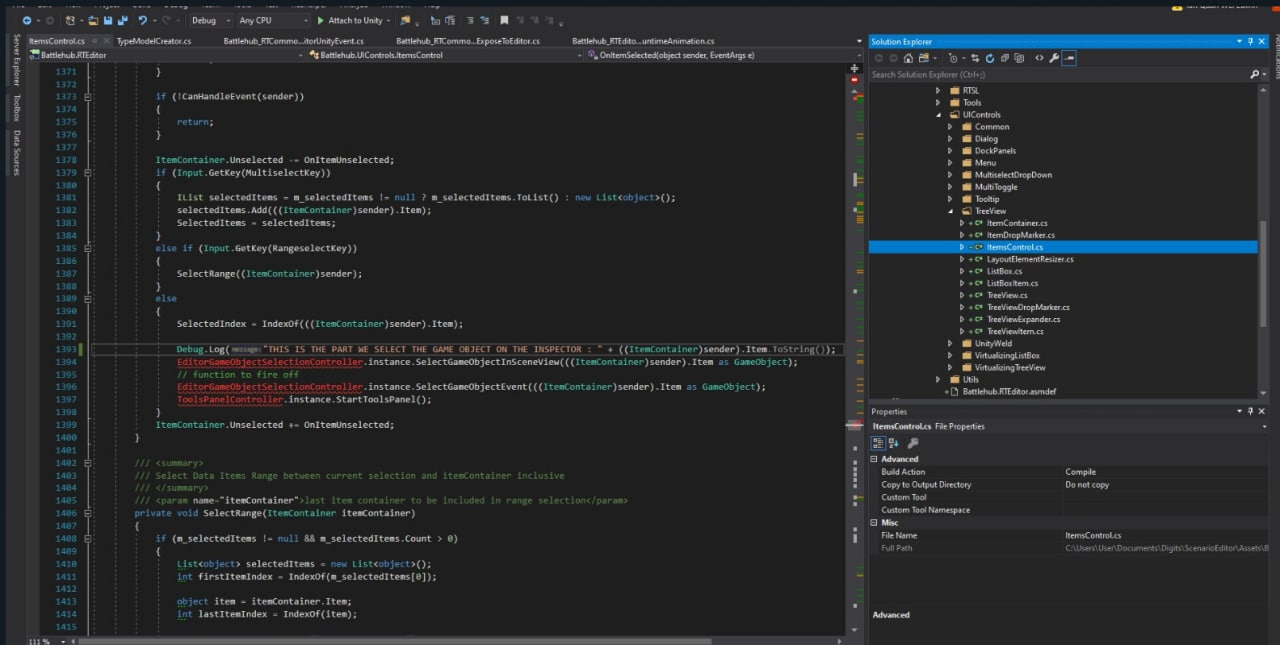Screen dimensions: 1280x645
Task: Collapse the Advanced properties category
Action: (x=875, y=459)
